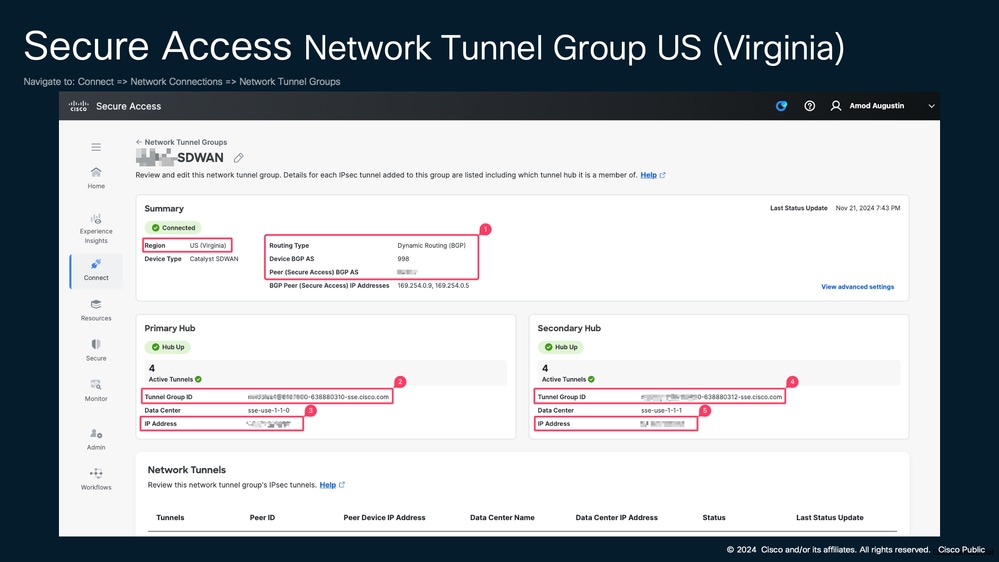Select Dynamic Routing (BGP) value
Image resolution: width=999 pixels, height=562 pixels.
click(x=431, y=245)
